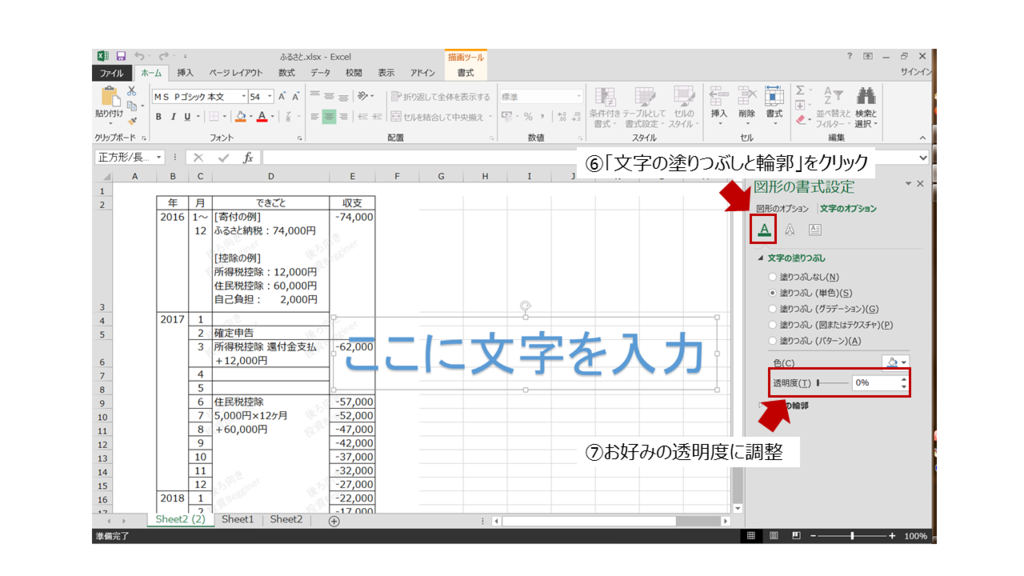Click the transparency spinner up arrow
Viewport: 1024px width, 576px height.
tap(904, 379)
